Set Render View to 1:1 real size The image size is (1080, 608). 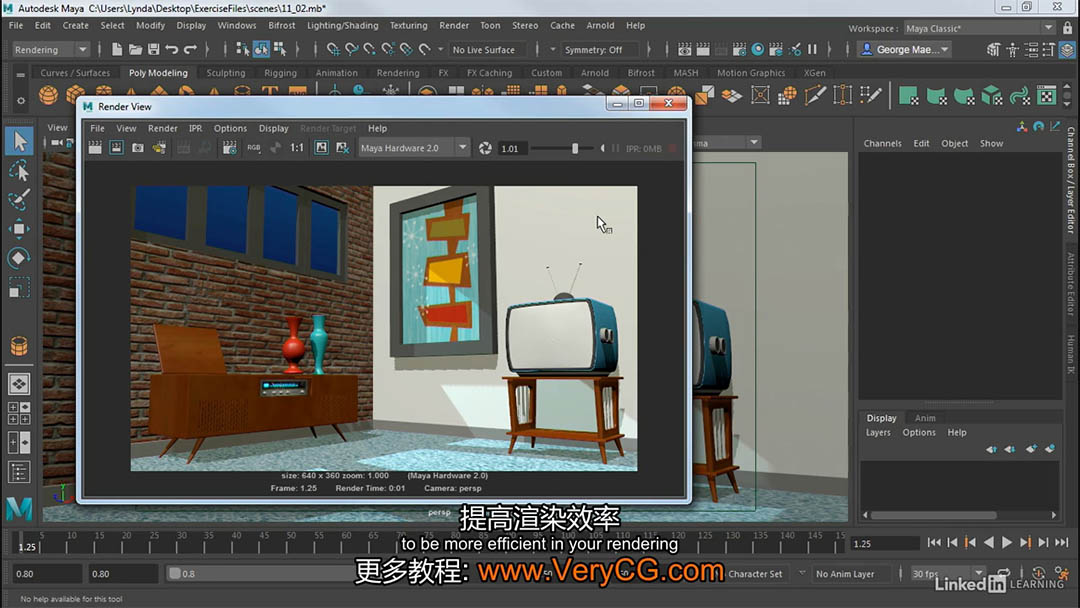point(297,148)
